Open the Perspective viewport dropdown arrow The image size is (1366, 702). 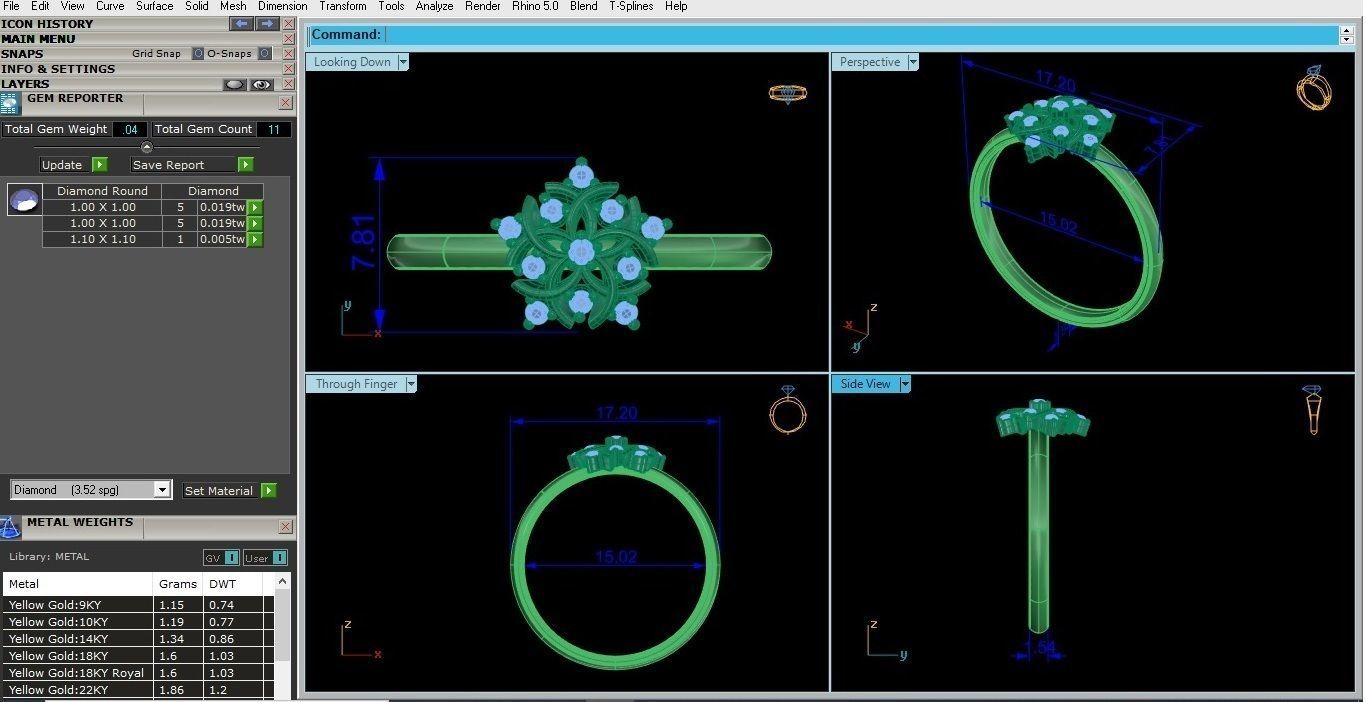point(913,62)
